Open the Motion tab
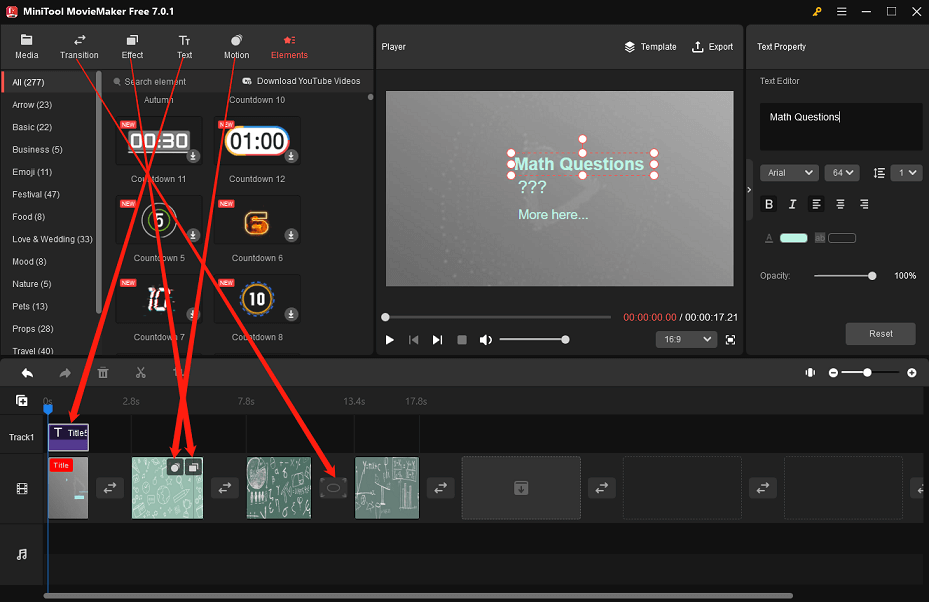The width and height of the screenshot is (929, 602). [236, 47]
